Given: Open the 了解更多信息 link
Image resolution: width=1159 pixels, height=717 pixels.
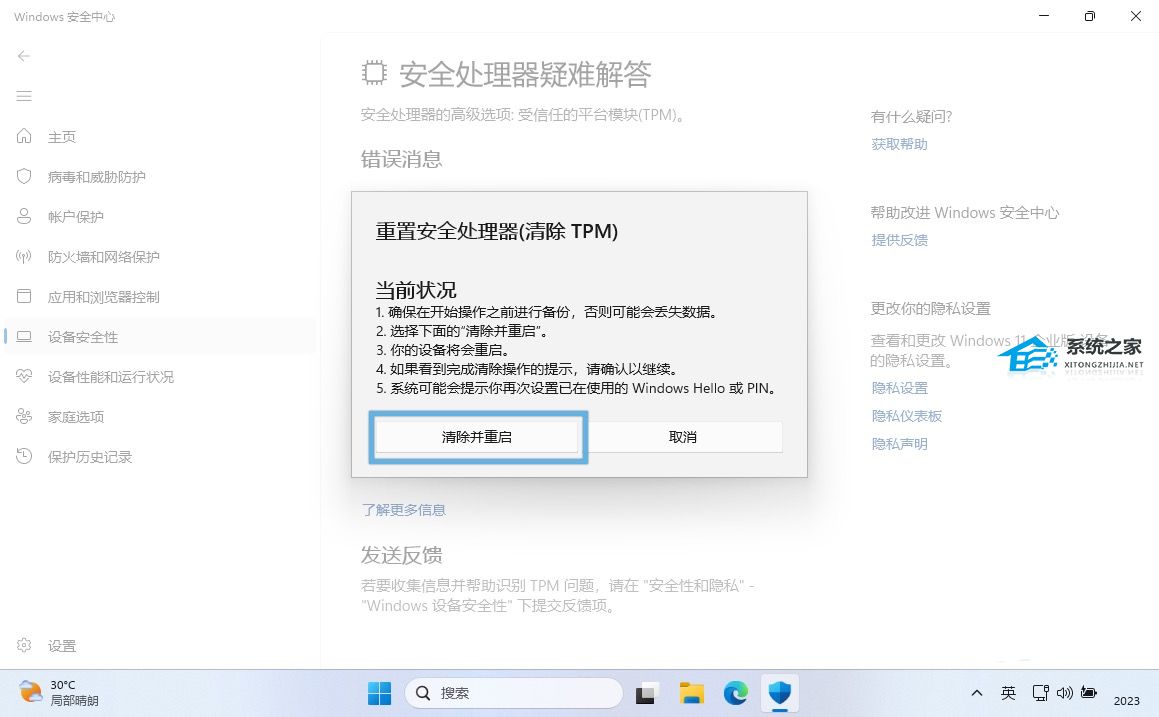Looking at the screenshot, I should coord(404,510).
